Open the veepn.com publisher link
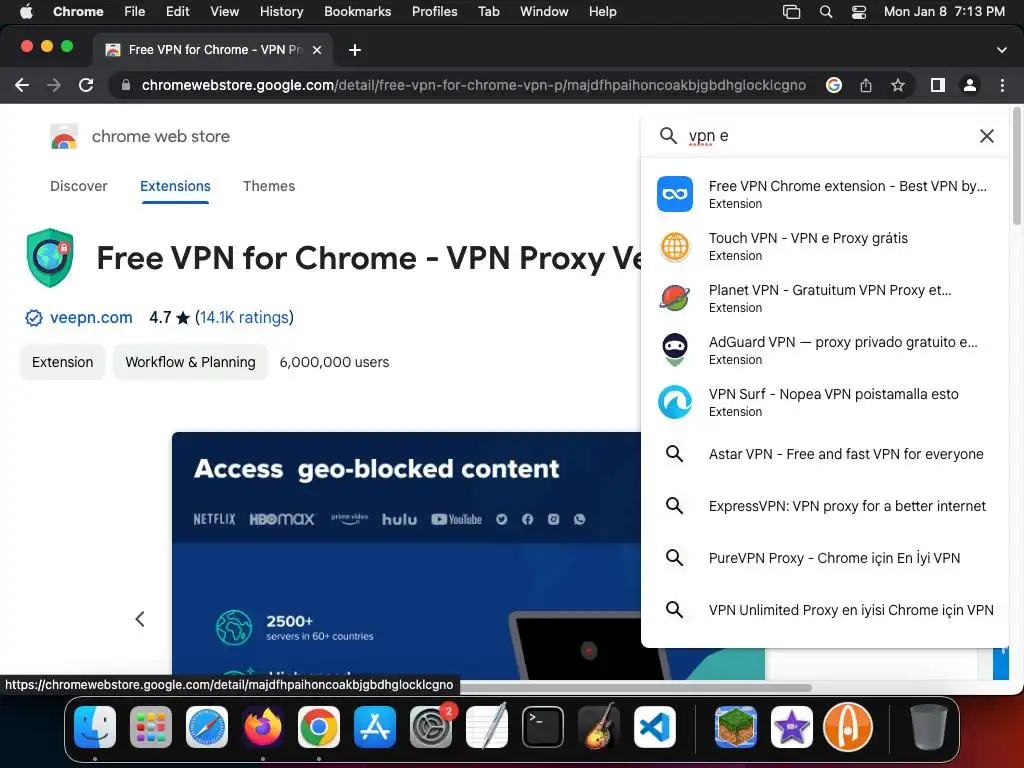Image resolution: width=1024 pixels, height=768 pixels. tap(91, 317)
